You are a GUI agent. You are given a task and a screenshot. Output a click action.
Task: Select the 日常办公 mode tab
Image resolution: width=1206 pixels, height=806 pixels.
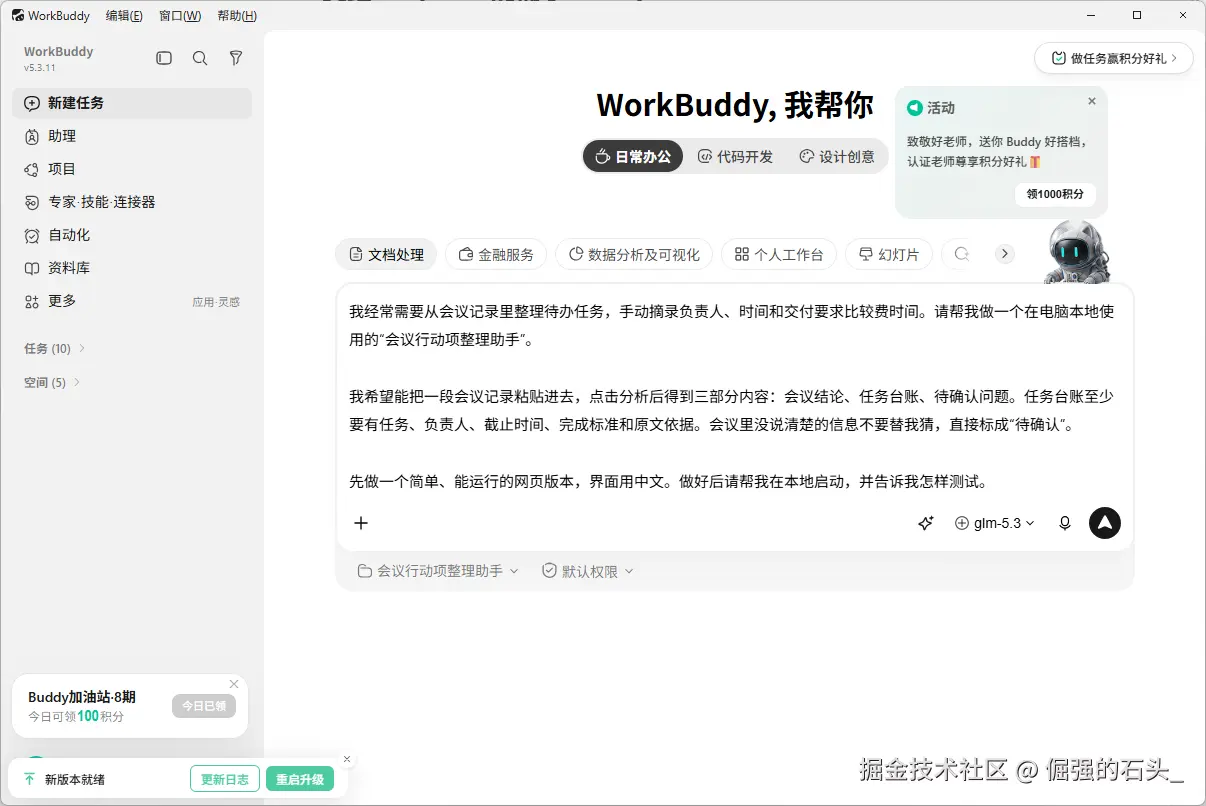click(x=633, y=156)
